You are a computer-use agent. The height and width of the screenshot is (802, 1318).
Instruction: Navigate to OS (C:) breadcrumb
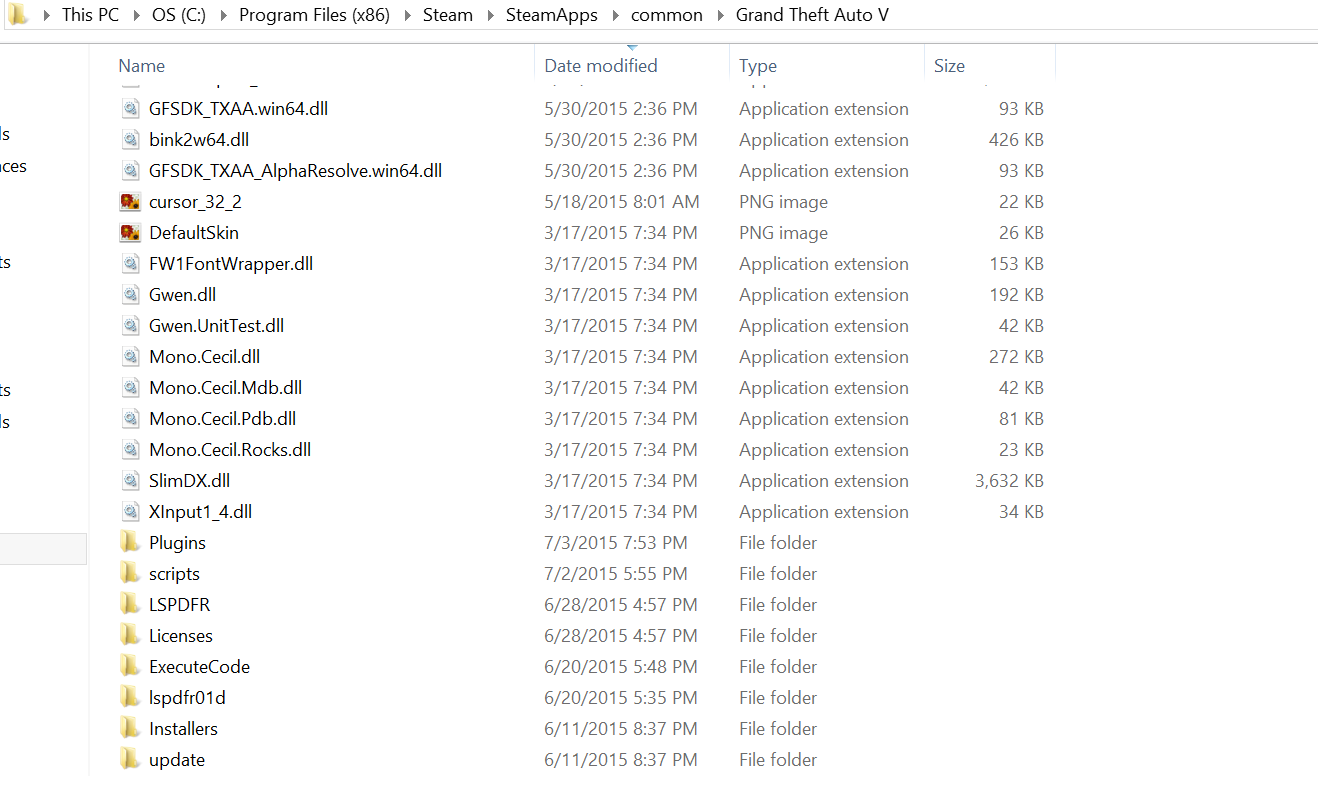point(179,15)
